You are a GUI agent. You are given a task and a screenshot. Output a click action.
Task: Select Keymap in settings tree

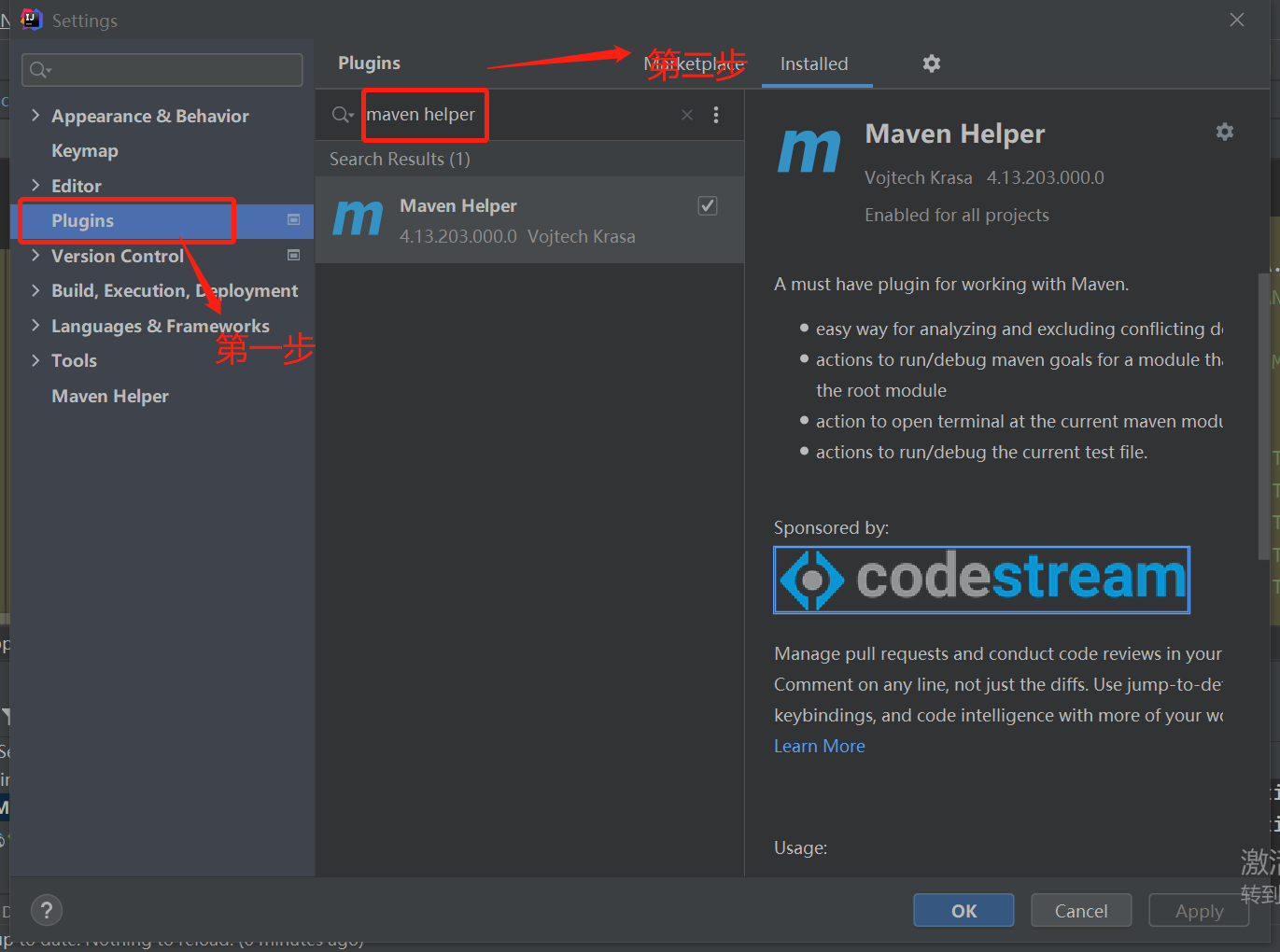pyautogui.click(x=85, y=150)
